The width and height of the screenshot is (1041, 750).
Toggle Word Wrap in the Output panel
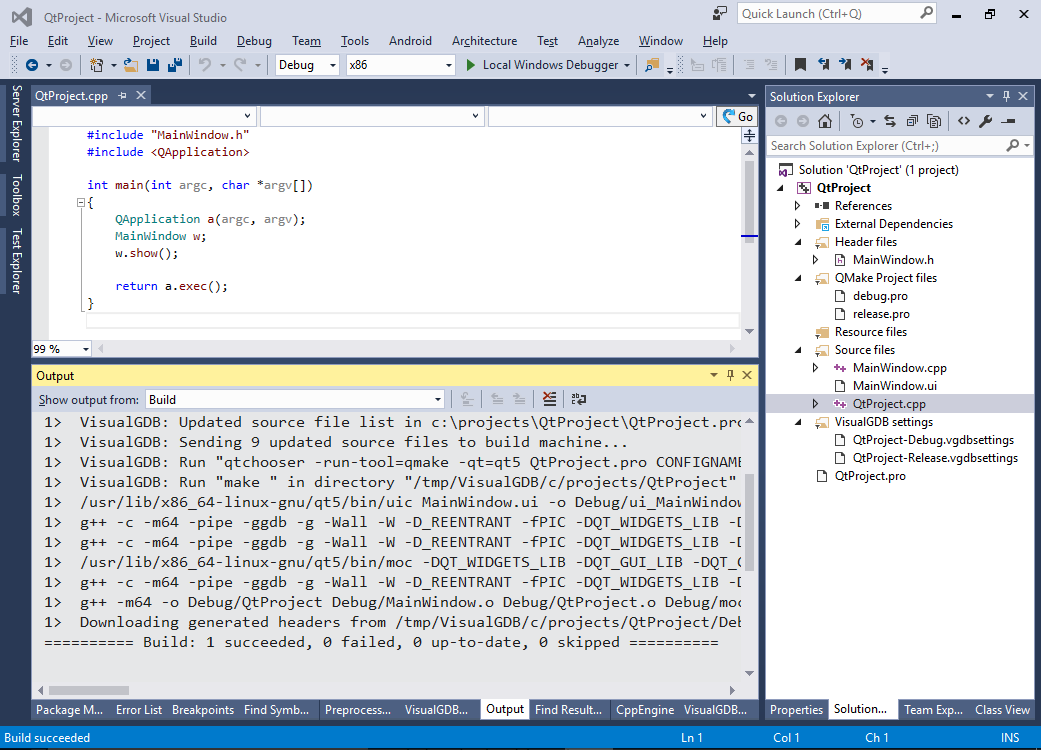point(578,399)
